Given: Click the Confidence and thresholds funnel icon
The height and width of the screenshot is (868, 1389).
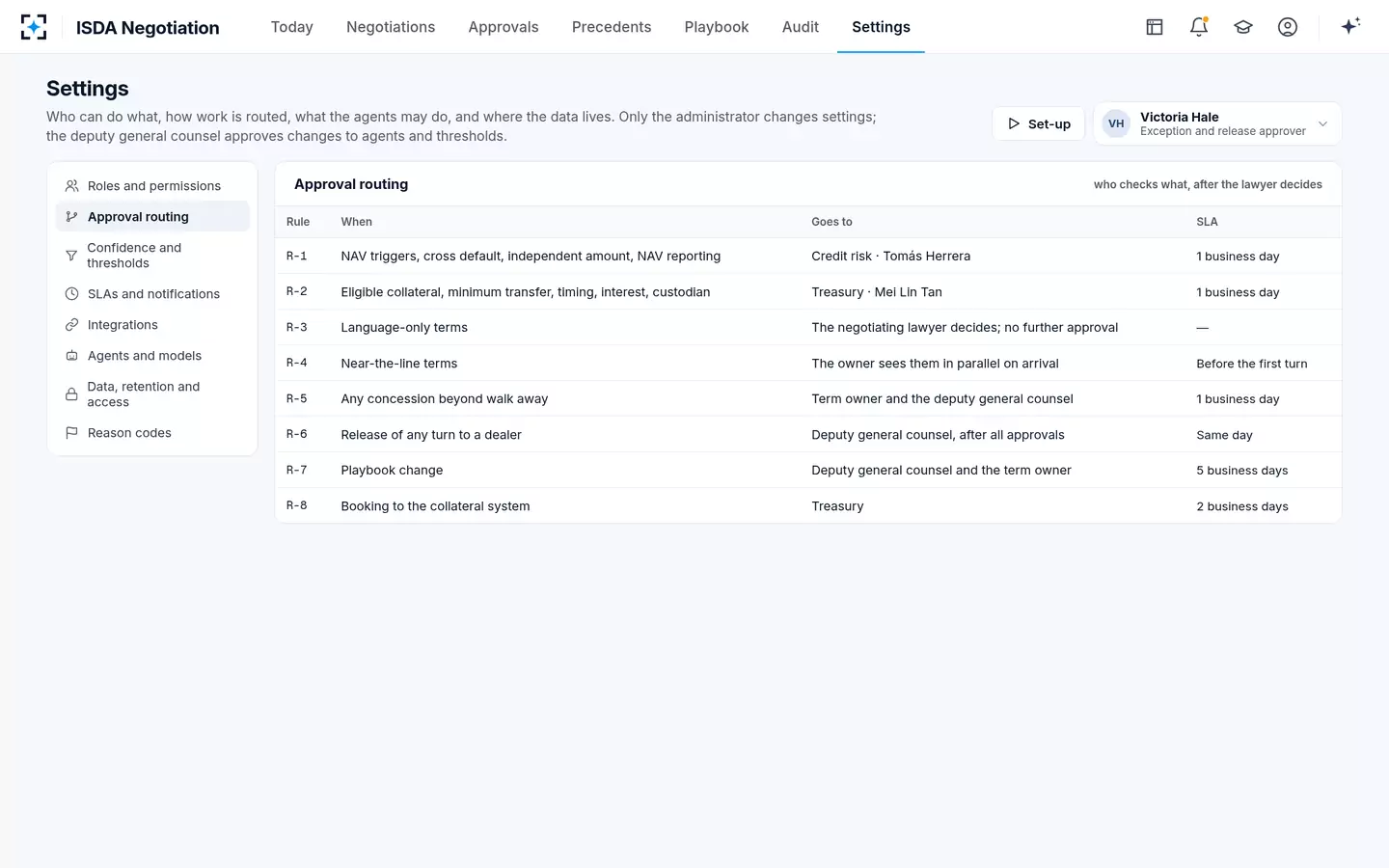Looking at the screenshot, I should [71, 256].
